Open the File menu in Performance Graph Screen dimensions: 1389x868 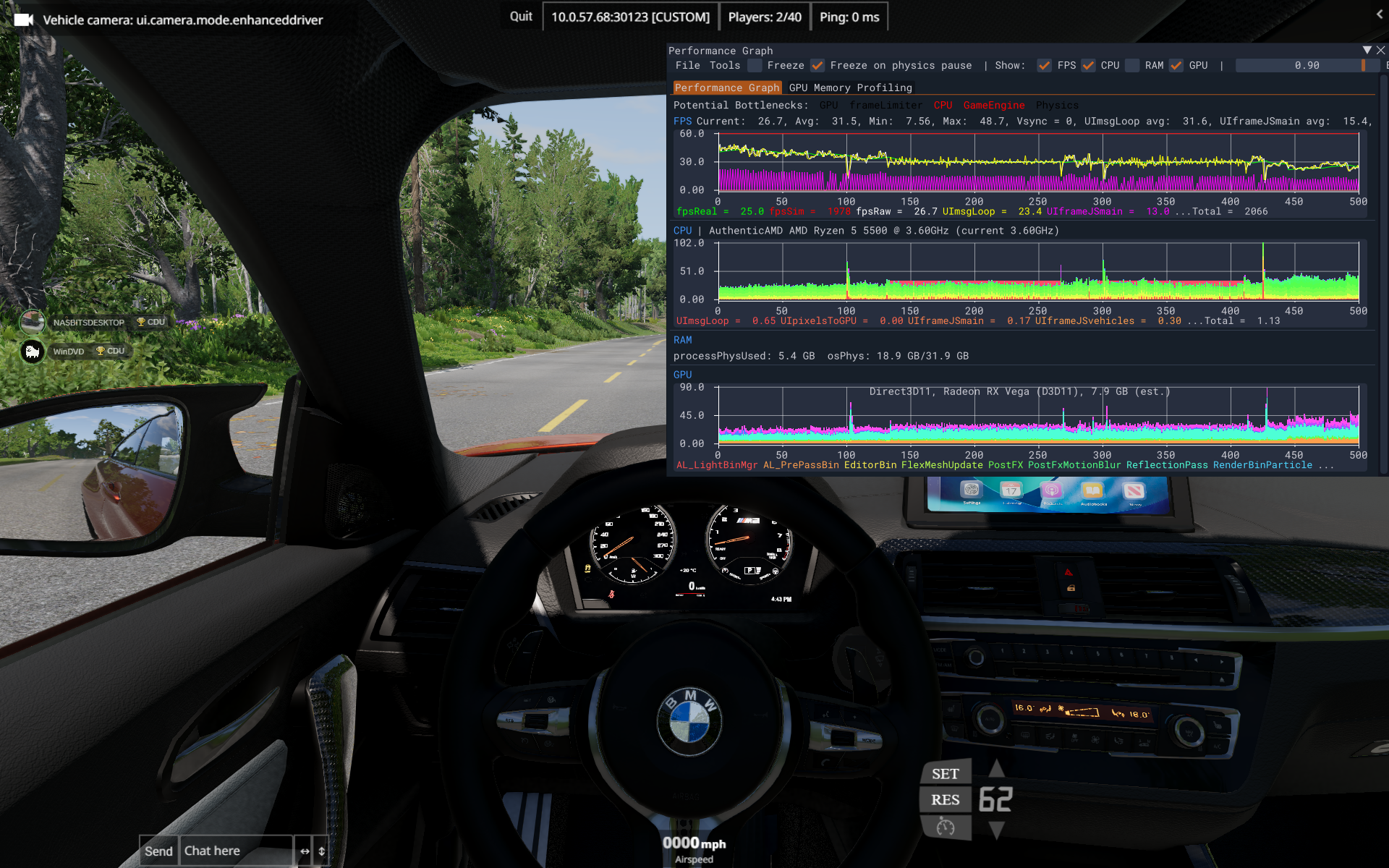pos(687,66)
